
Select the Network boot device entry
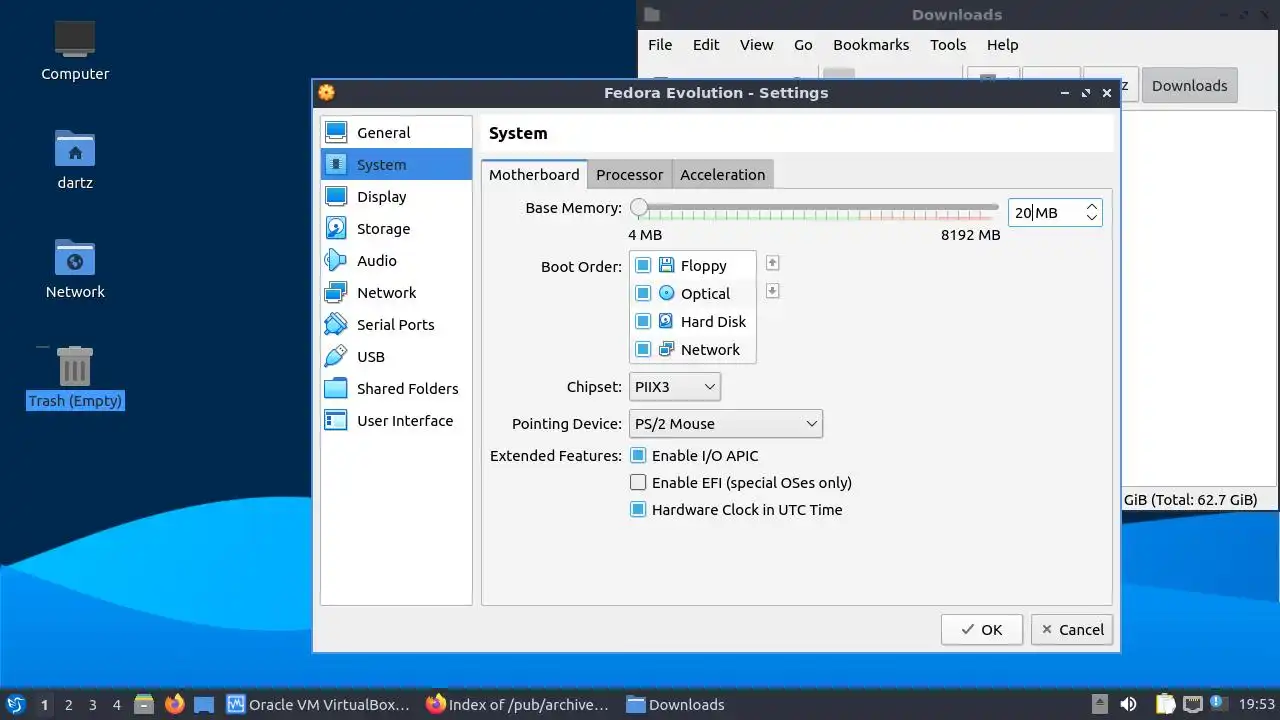693,350
